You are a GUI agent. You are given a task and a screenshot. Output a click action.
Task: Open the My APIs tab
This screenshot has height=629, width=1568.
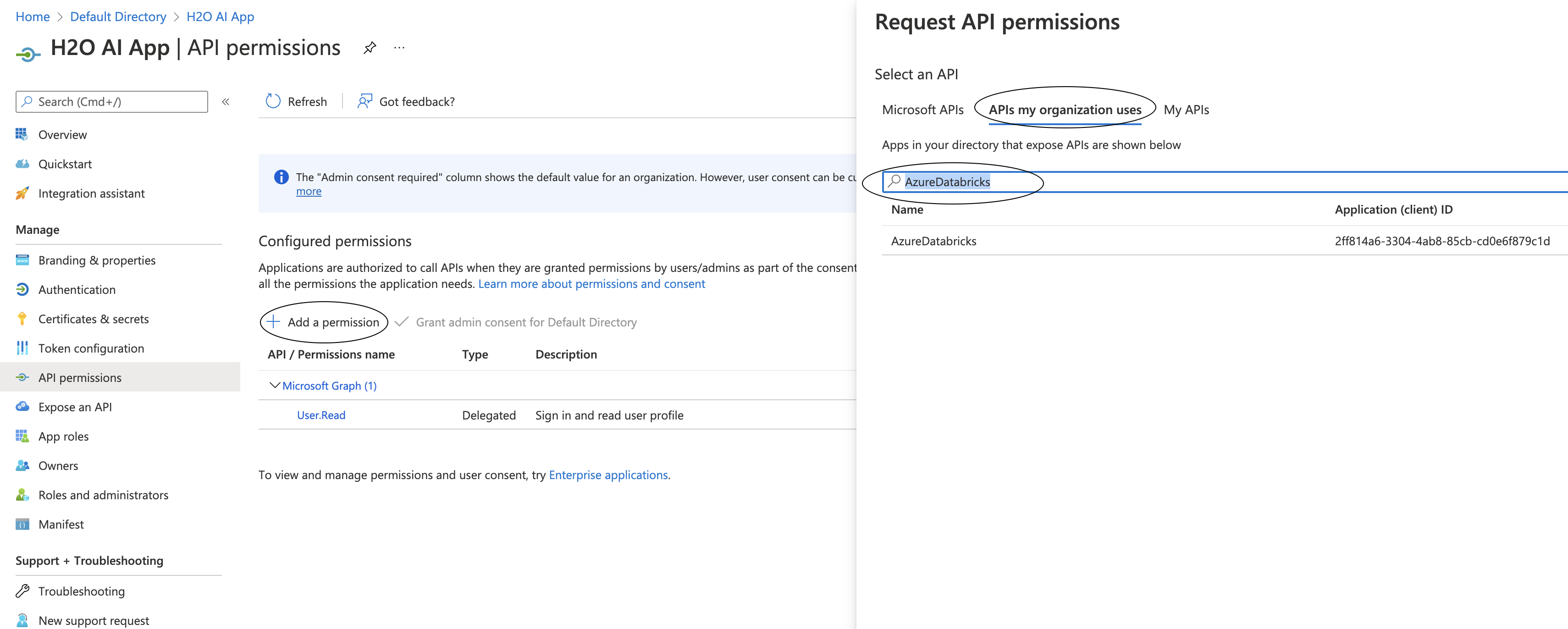[x=1186, y=110]
